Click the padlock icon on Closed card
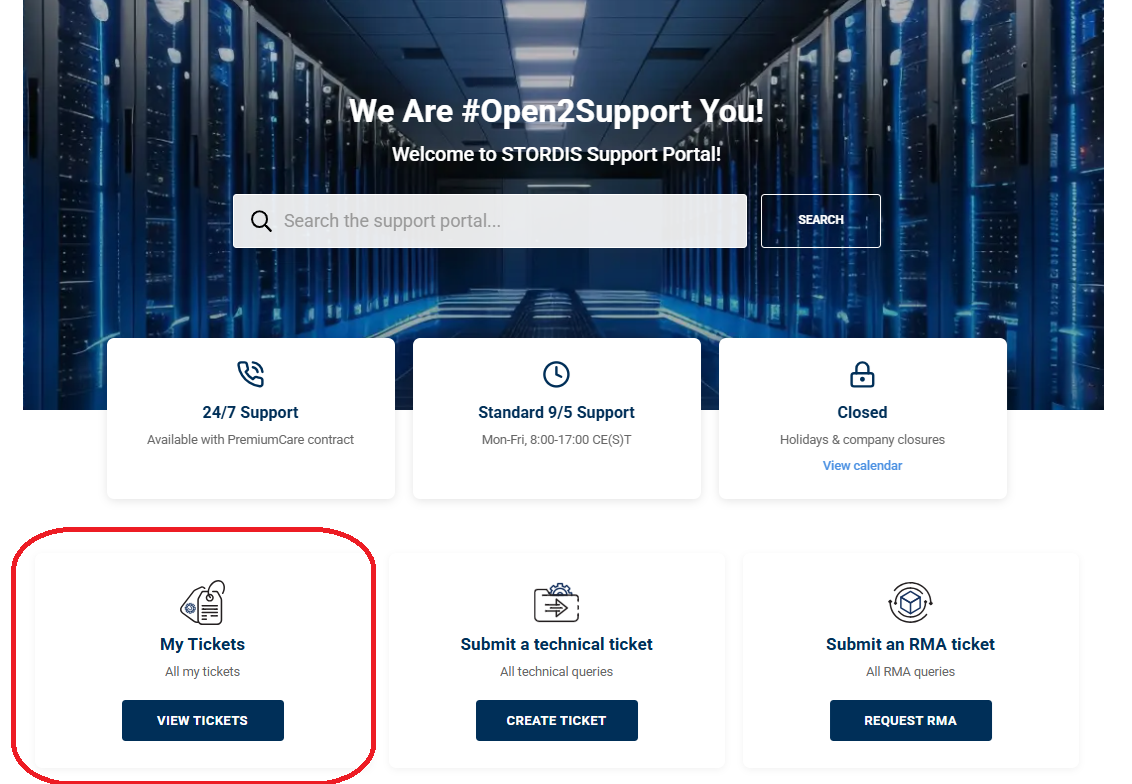 862,374
